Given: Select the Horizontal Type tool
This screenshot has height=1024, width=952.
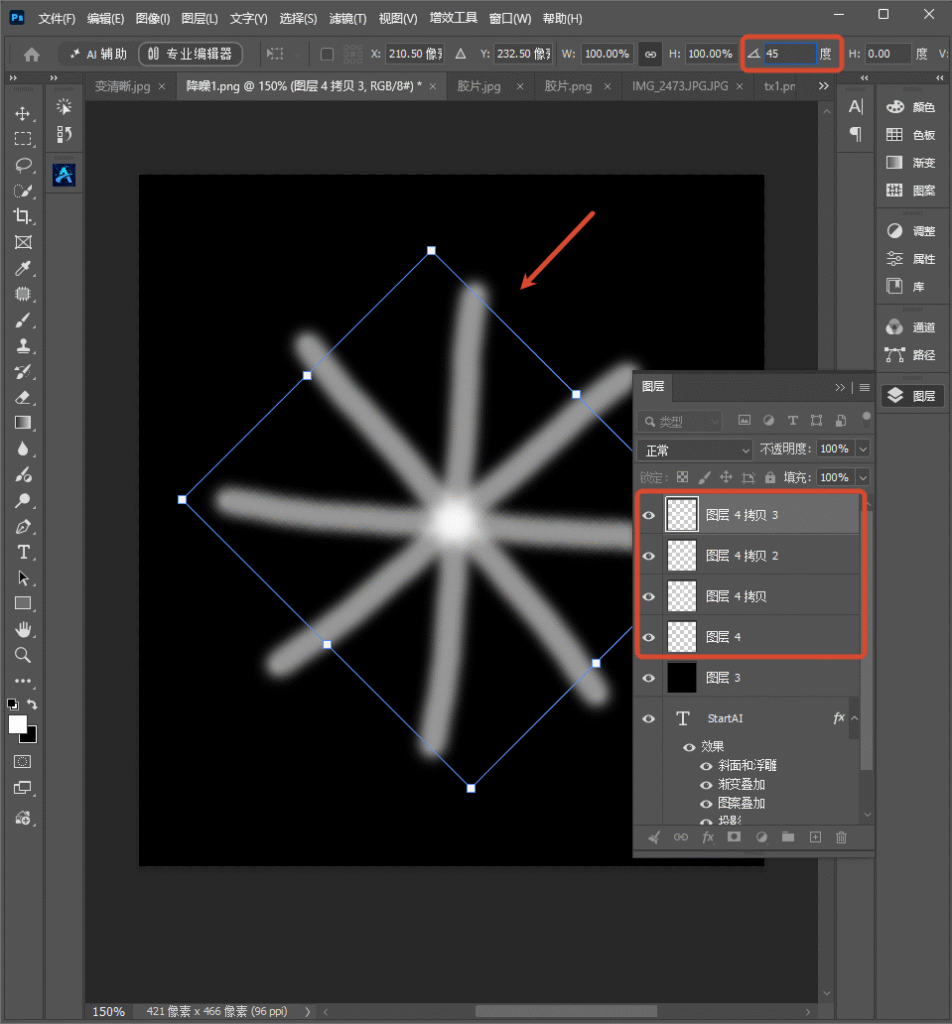Looking at the screenshot, I should (x=23, y=552).
